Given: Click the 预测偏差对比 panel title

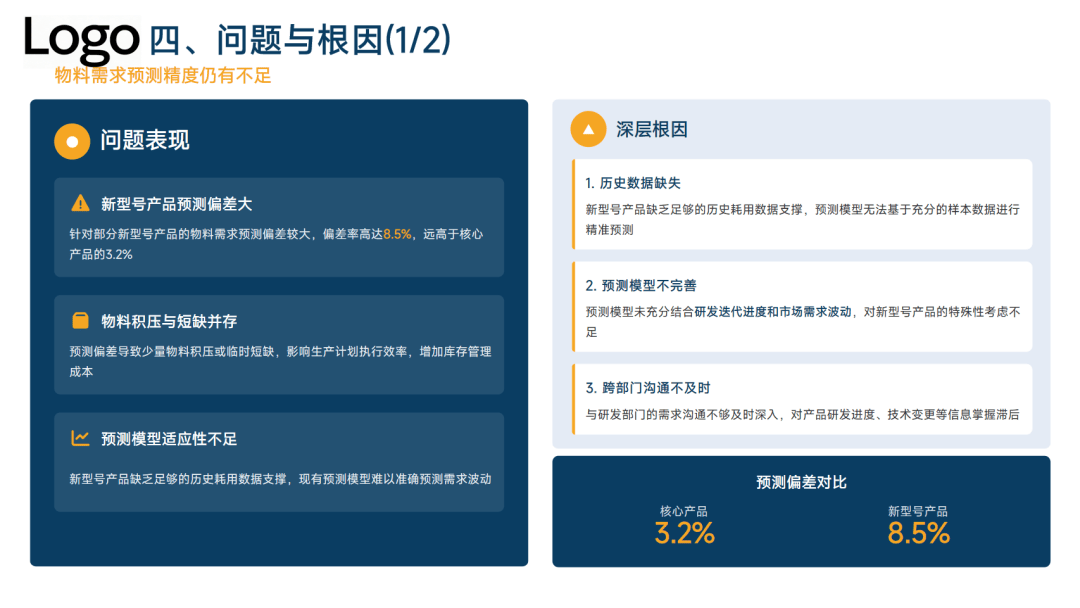Looking at the screenshot, I should [x=801, y=482].
